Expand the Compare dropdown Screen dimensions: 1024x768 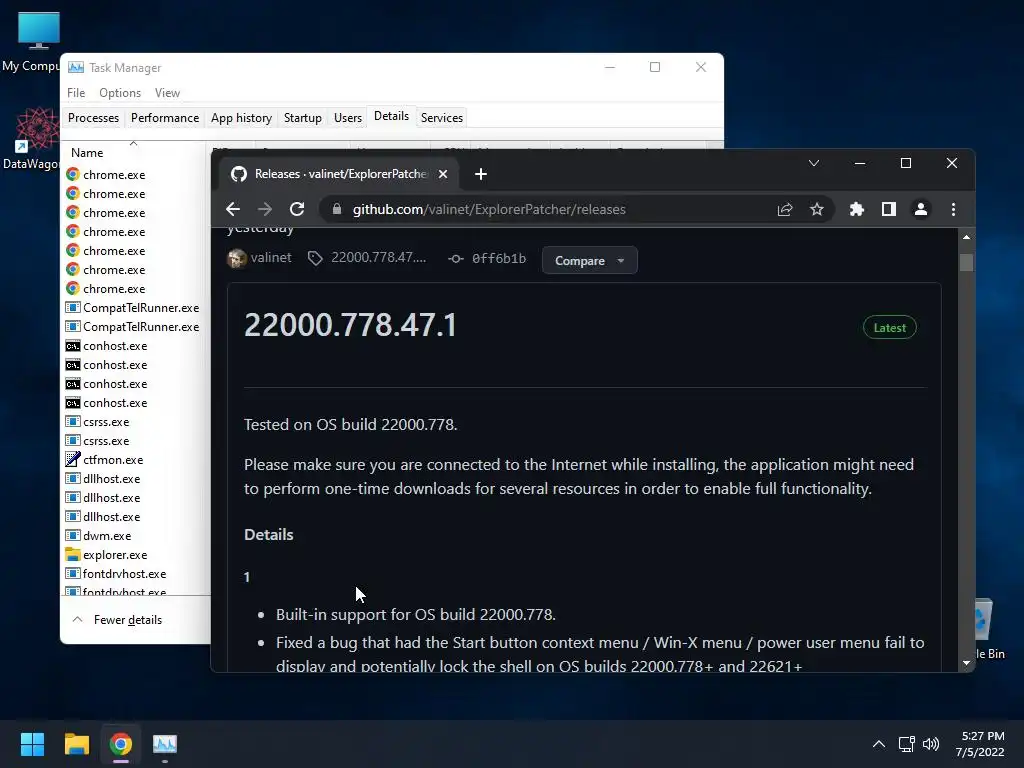[589, 261]
